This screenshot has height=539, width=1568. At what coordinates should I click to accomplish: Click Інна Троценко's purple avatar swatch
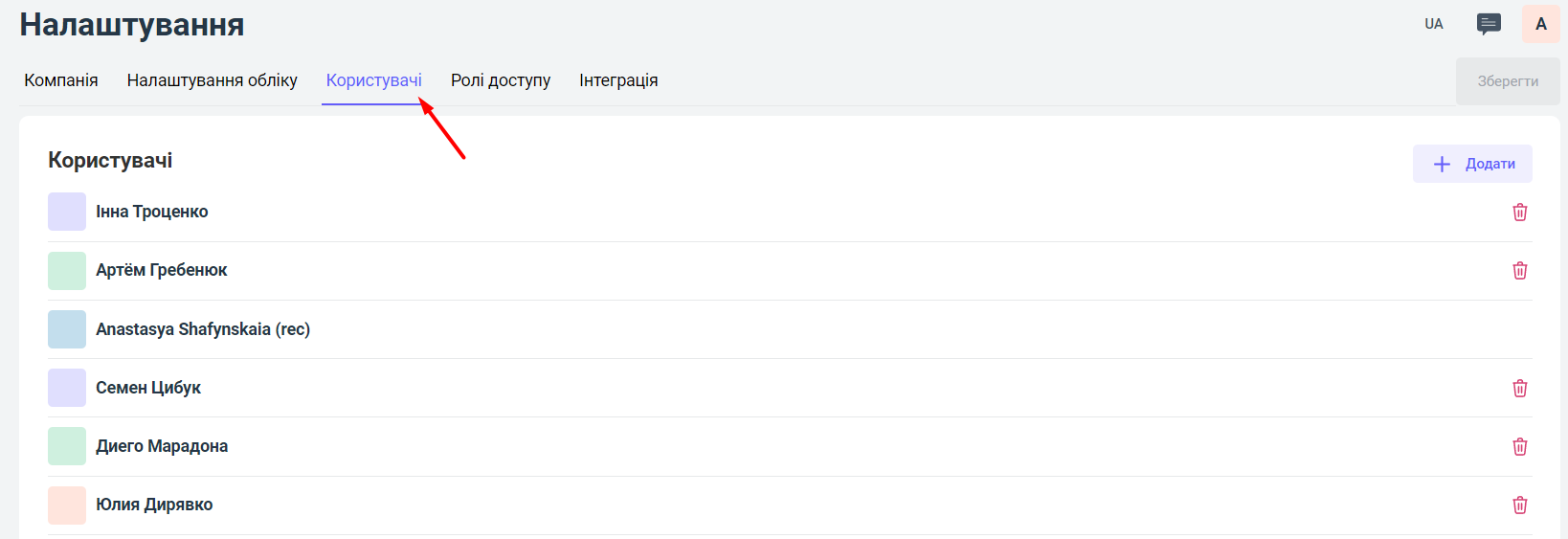point(67,212)
